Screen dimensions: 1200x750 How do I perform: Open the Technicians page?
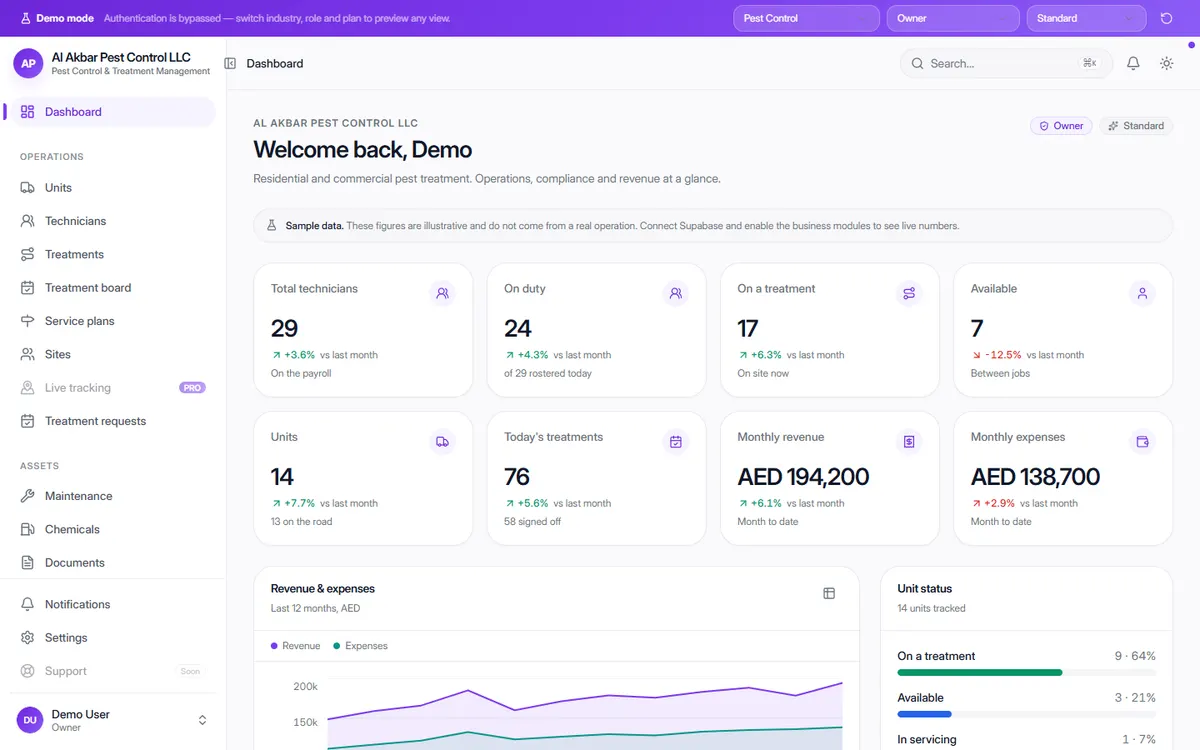coord(112,221)
